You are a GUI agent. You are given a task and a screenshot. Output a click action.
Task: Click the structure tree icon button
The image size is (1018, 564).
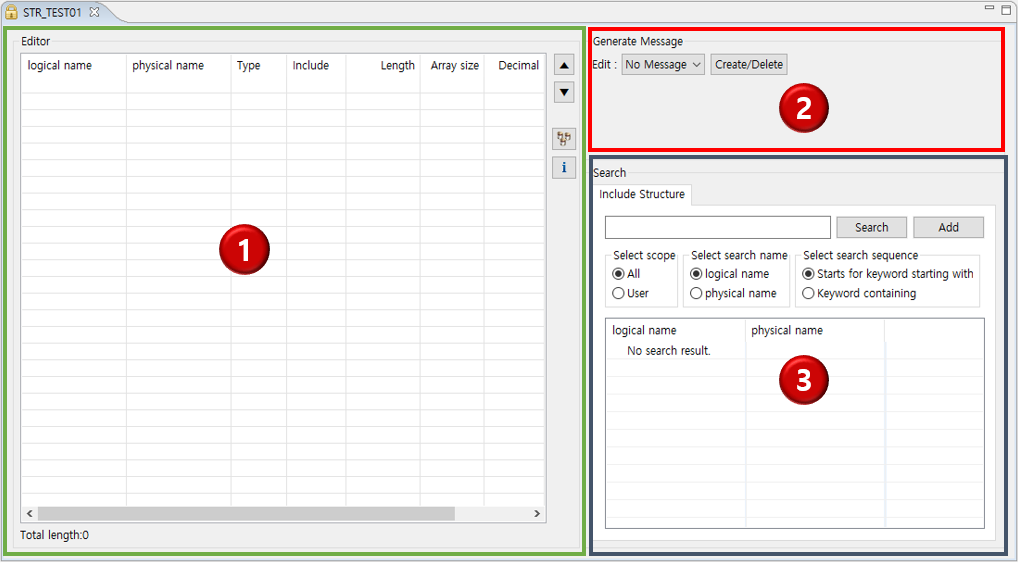(x=564, y=138)
